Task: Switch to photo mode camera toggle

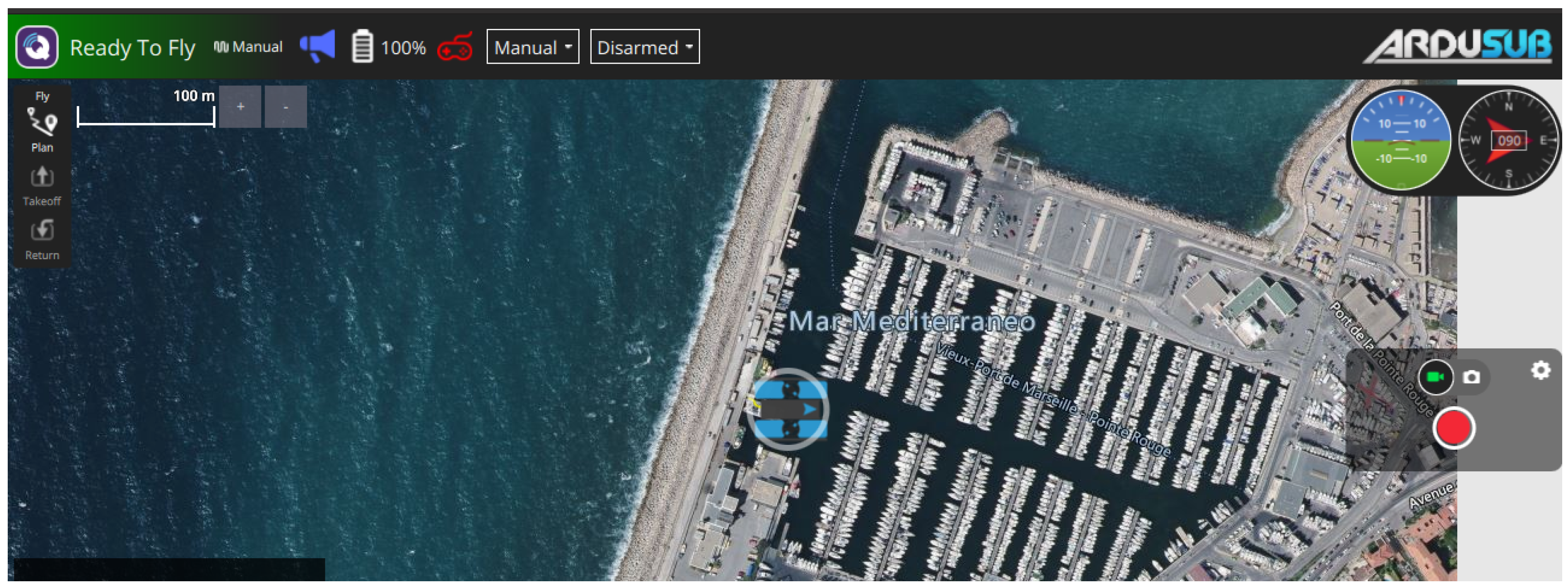Action: (x=1472, y=377)
